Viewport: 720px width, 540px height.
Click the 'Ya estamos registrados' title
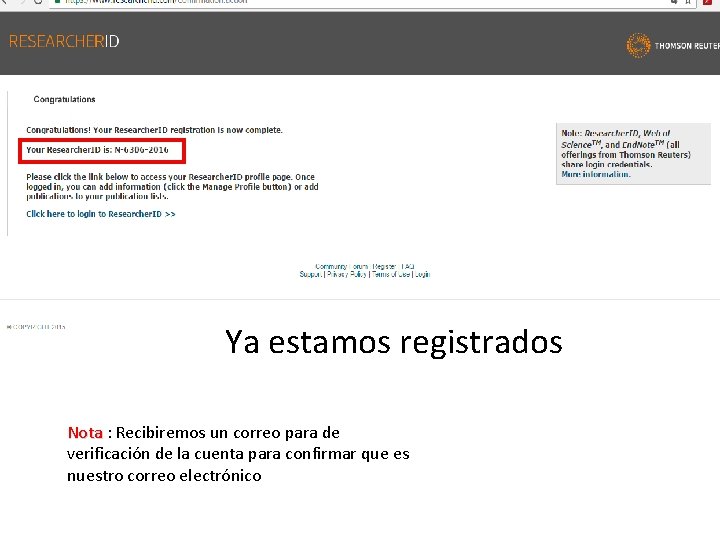tap(394, 342)
